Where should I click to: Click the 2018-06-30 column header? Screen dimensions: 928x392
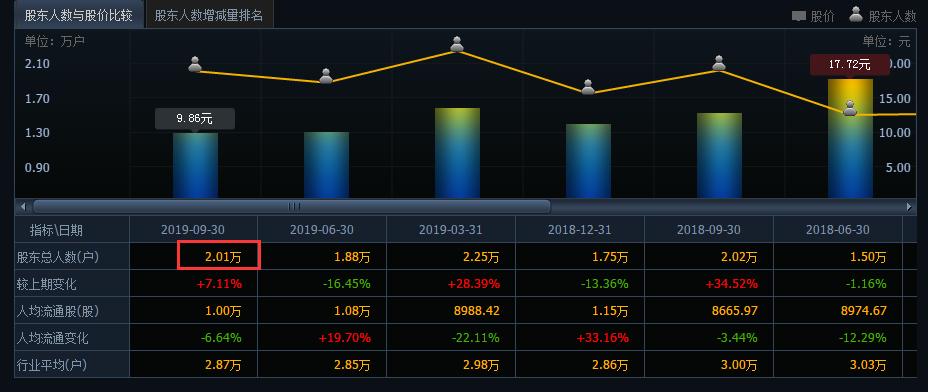click(838, 230)
